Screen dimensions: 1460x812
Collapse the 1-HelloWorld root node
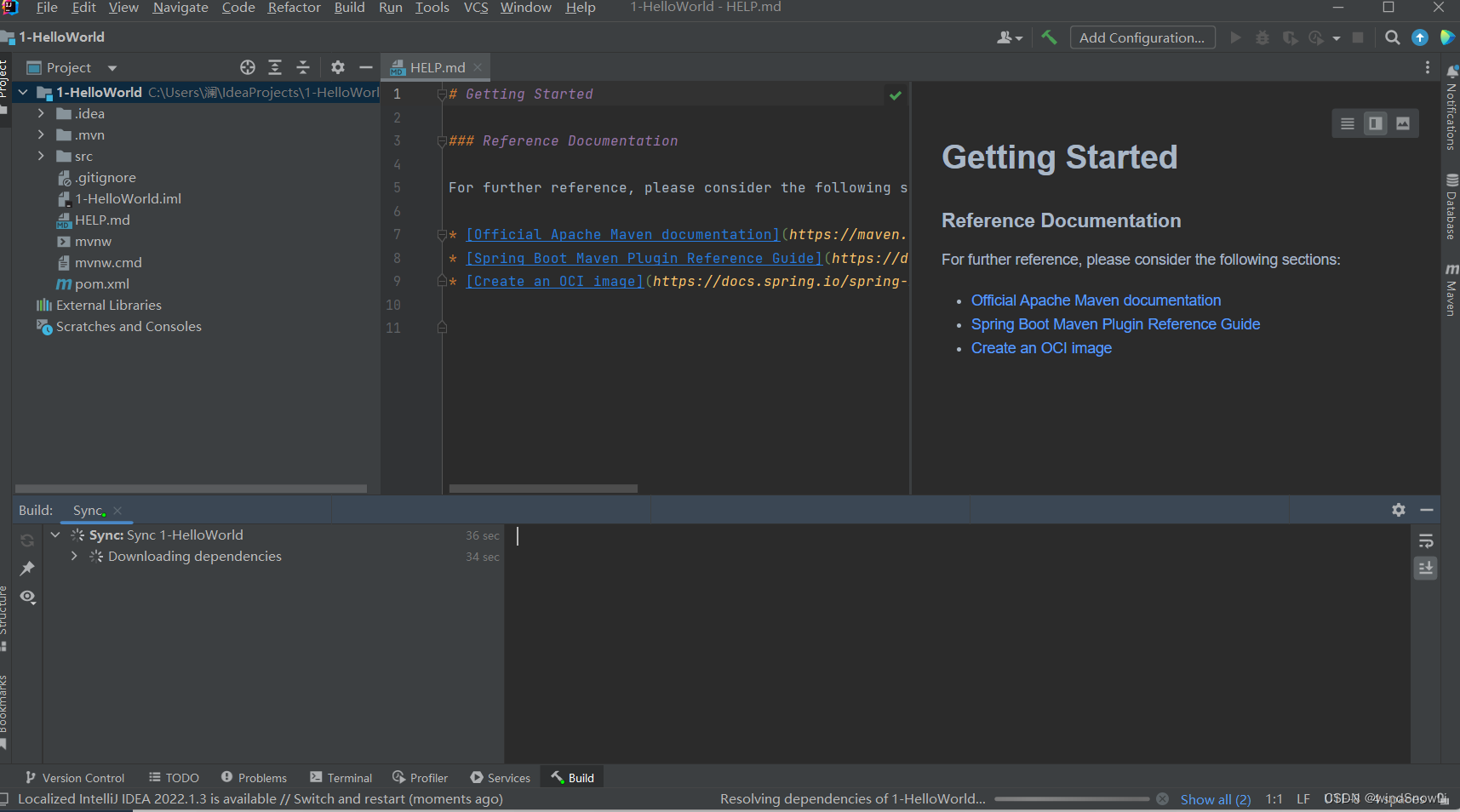click(23, 92)
